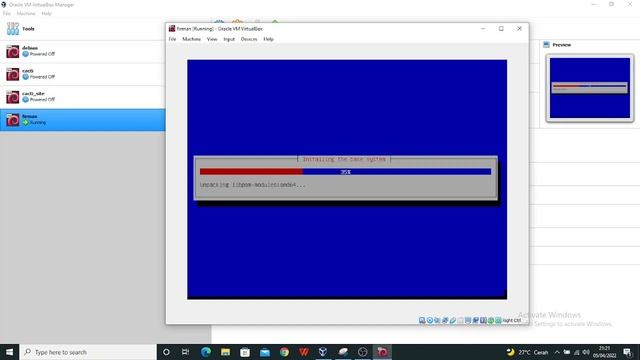Screen dimensions: 640x360
Task: Open the Devices menu in VM window
Action: 249,39
